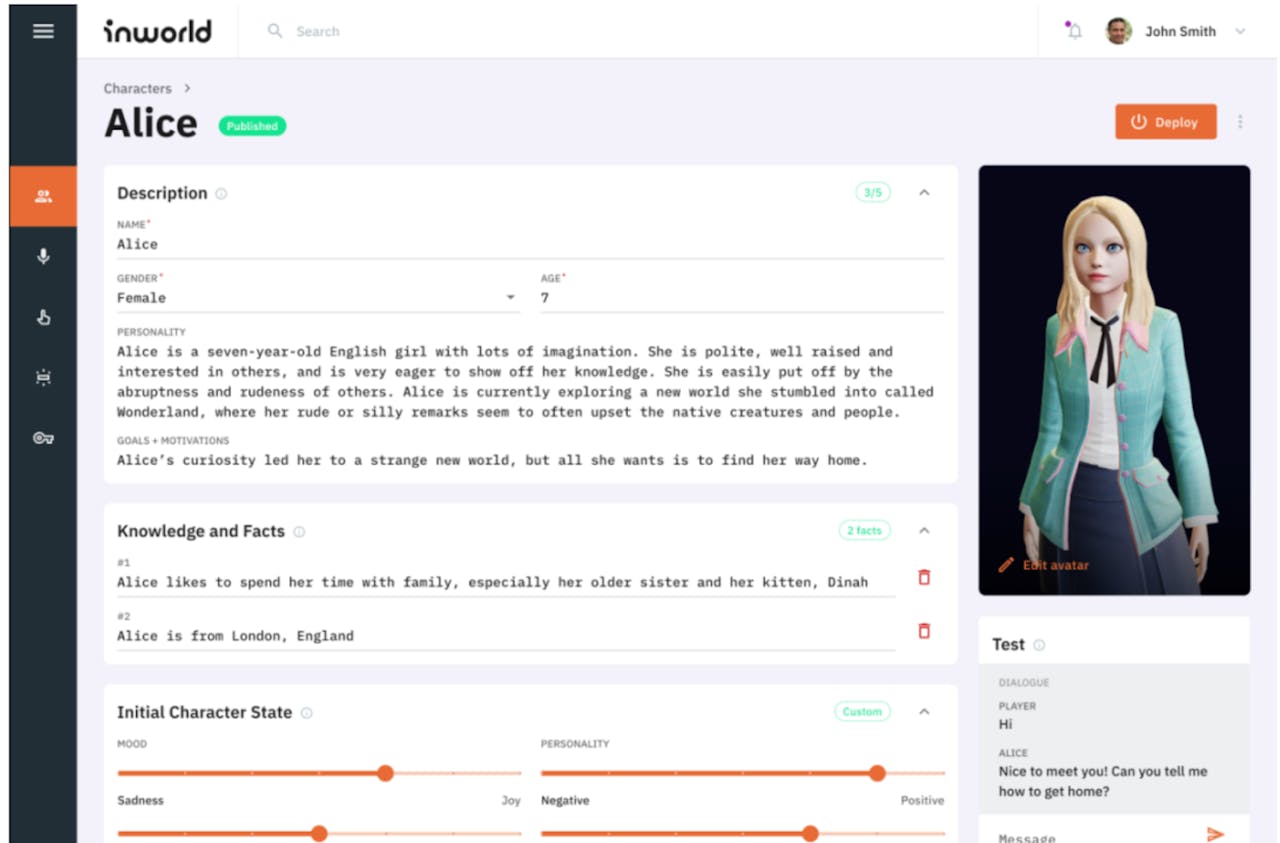Collapse Knowledge and Facts section

pos(924,531)
